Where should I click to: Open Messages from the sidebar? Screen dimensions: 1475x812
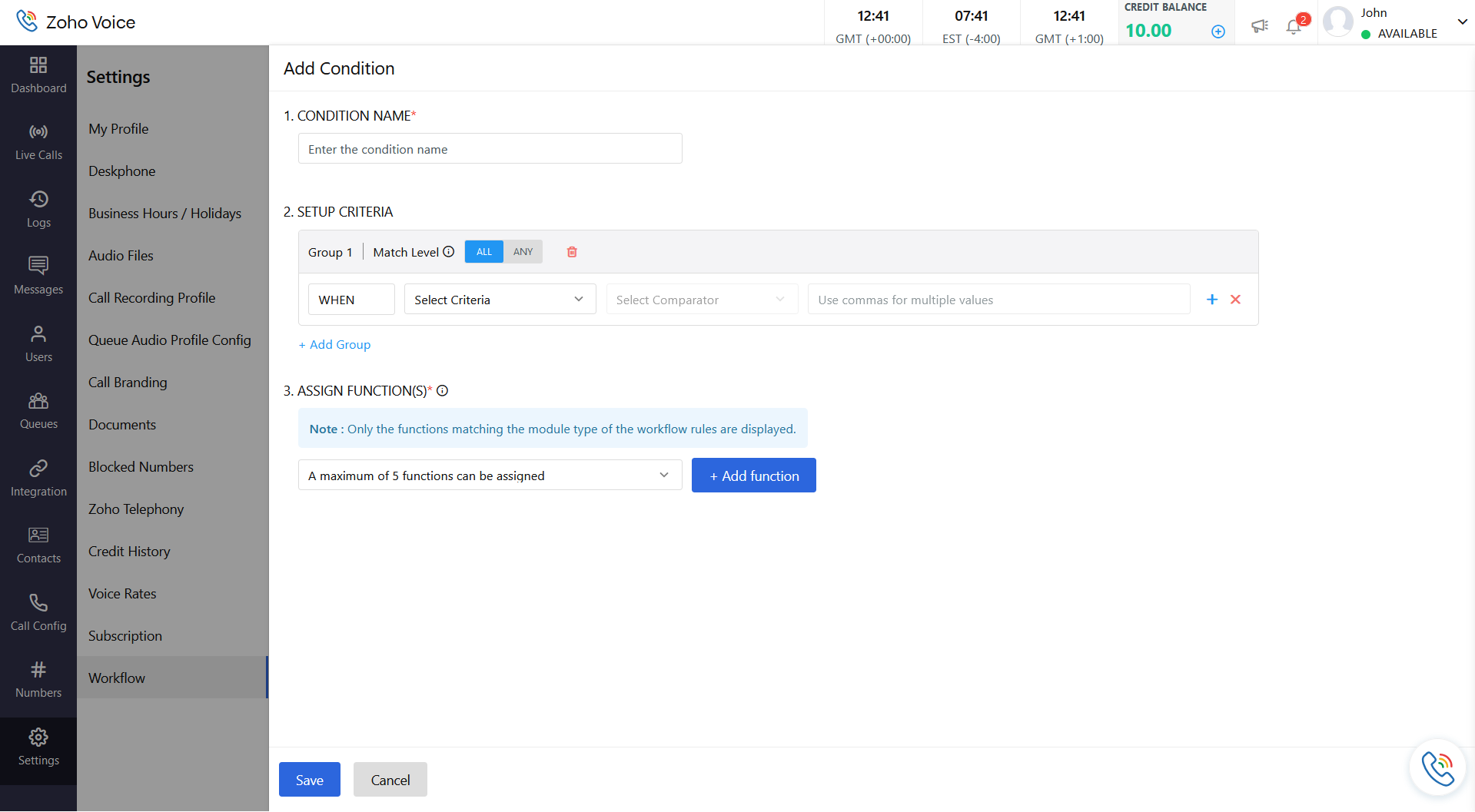pyautogui.click(x=38, y=276)
